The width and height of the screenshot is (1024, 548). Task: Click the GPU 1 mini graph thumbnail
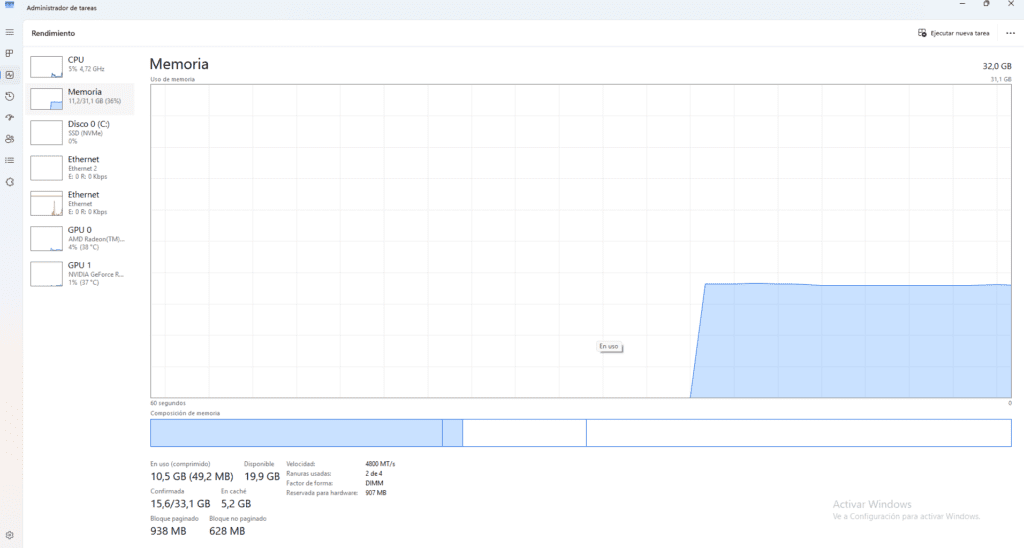point(46,274)
